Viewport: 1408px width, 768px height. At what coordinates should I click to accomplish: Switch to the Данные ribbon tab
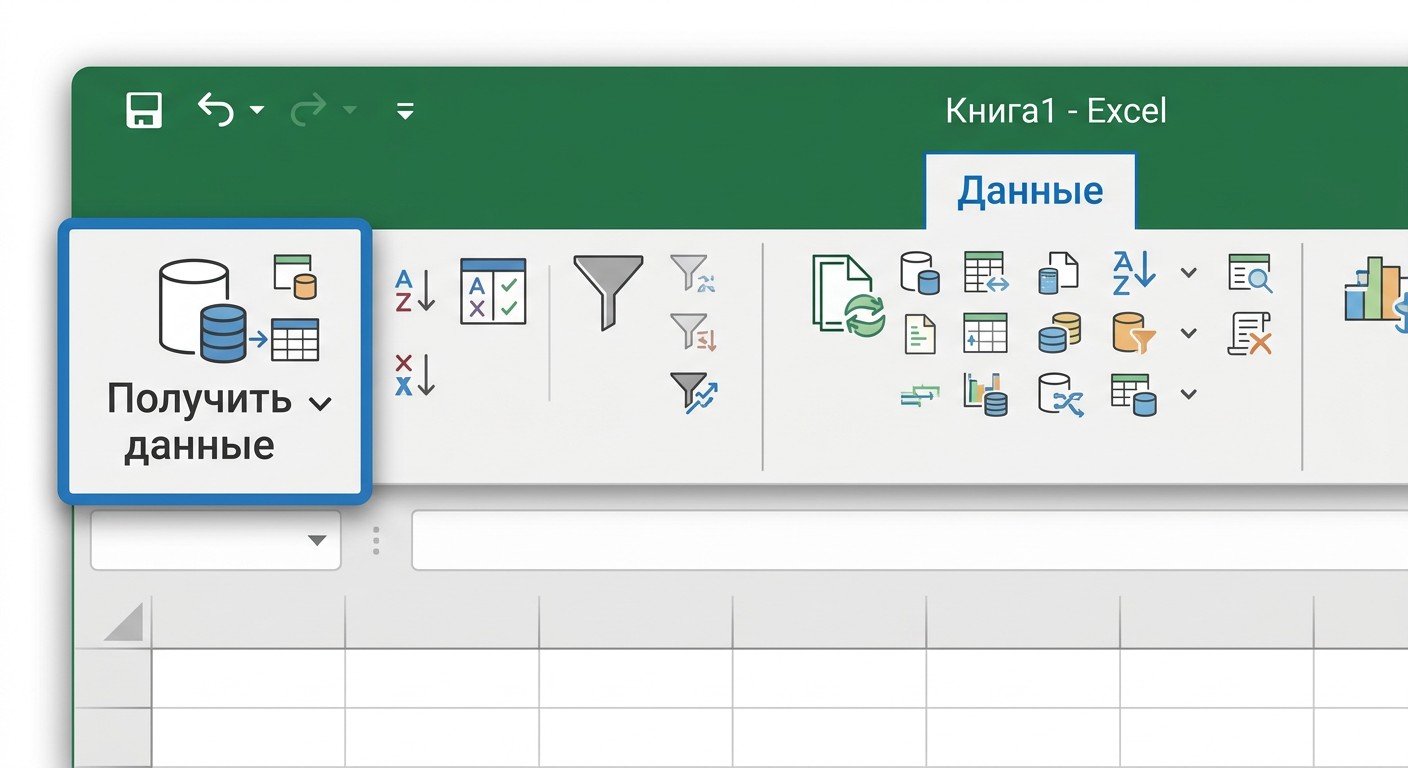pos(1030,190)
